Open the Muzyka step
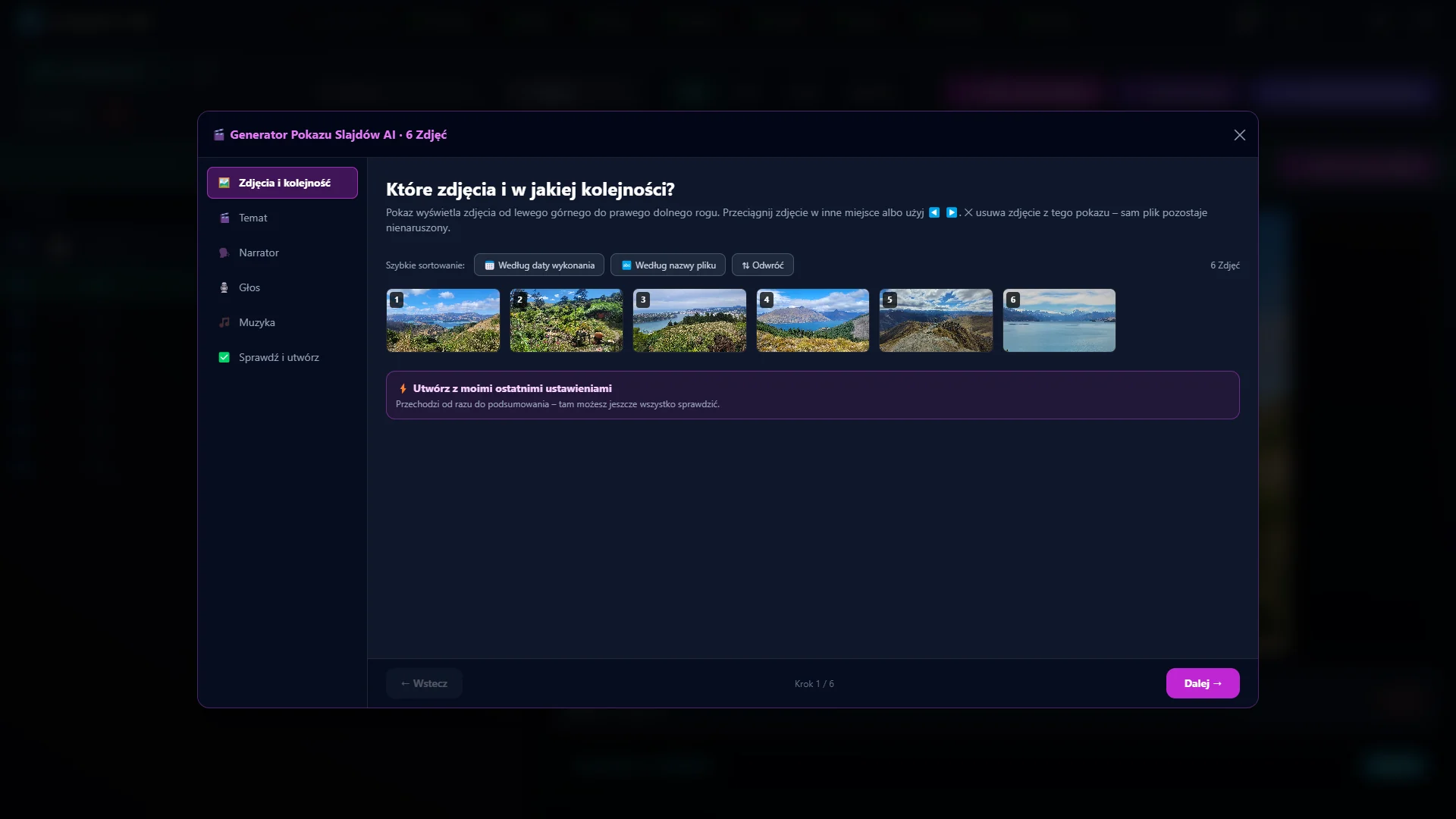This screenshot has width=1456, height=819. tap(282, 322)
